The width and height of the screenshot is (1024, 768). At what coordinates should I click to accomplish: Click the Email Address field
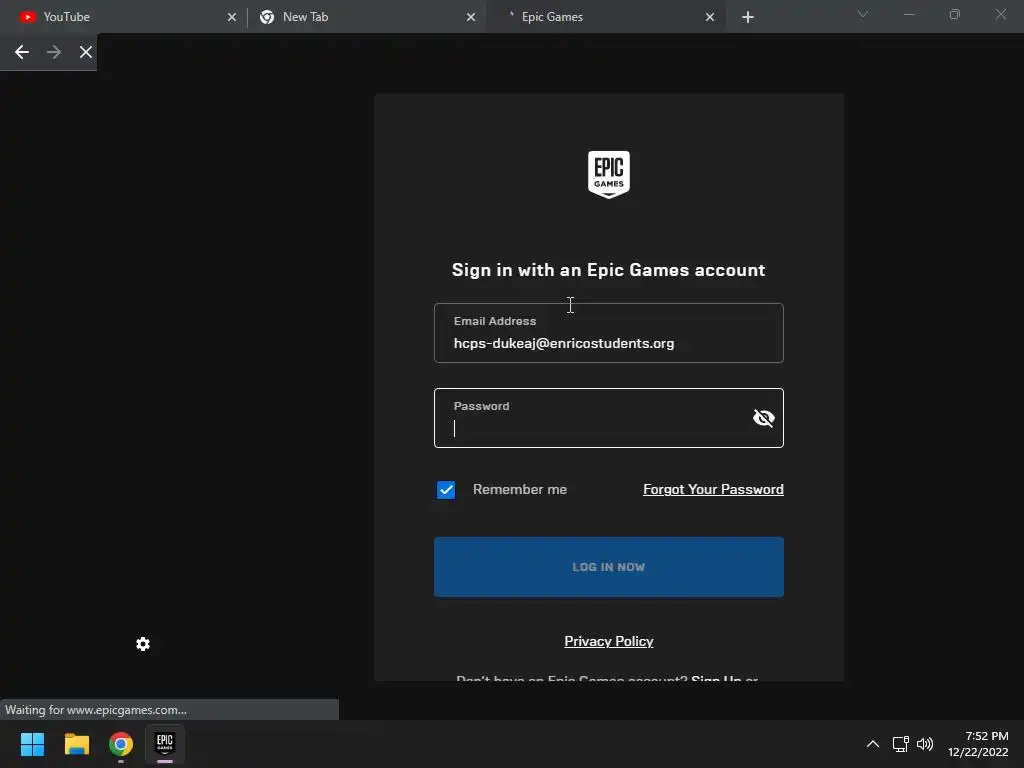coord(609,333)
